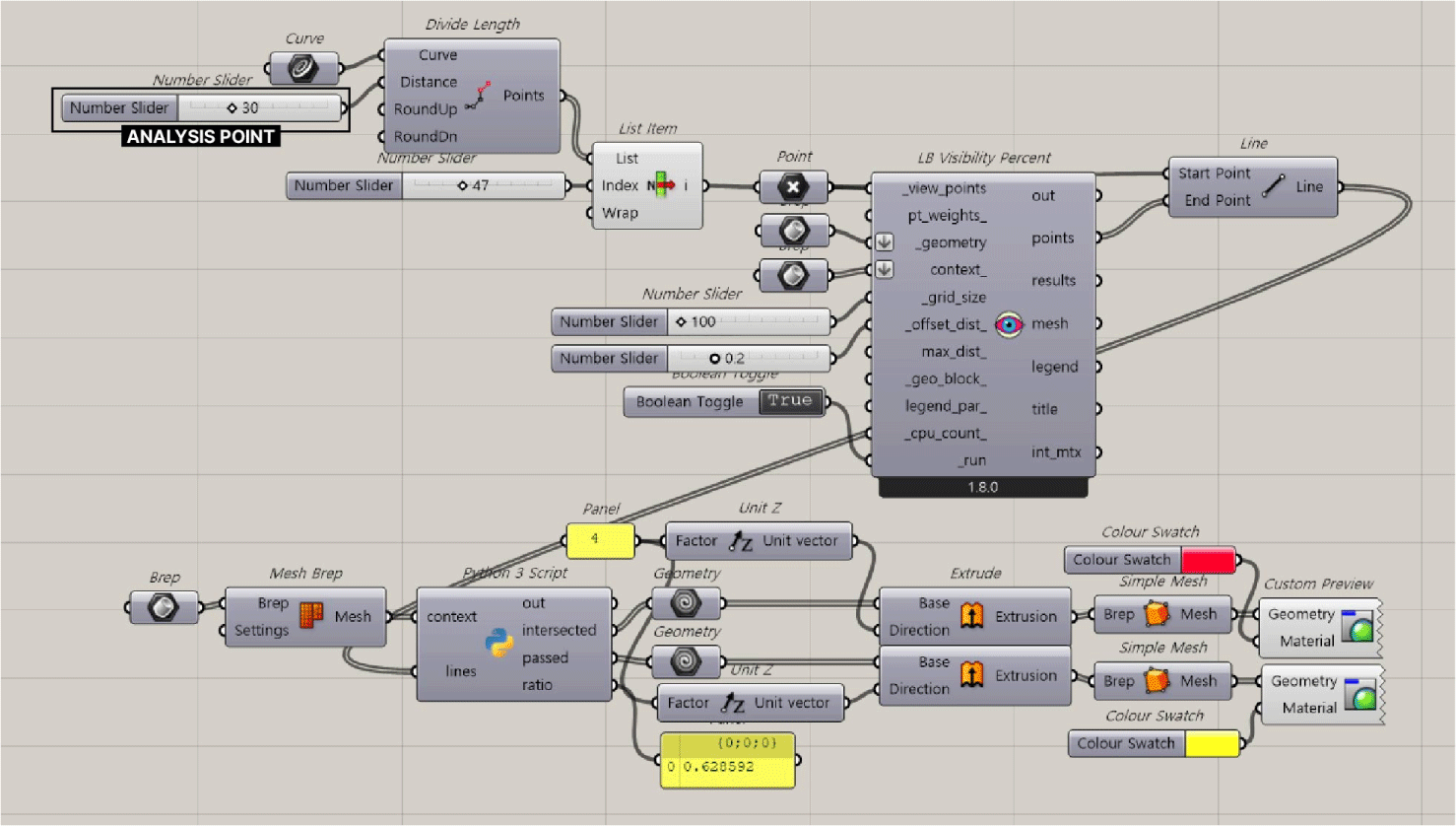Click the _run input of LB Visibility Percent
The image size is (1456, 826).
[x=971, y=460]
